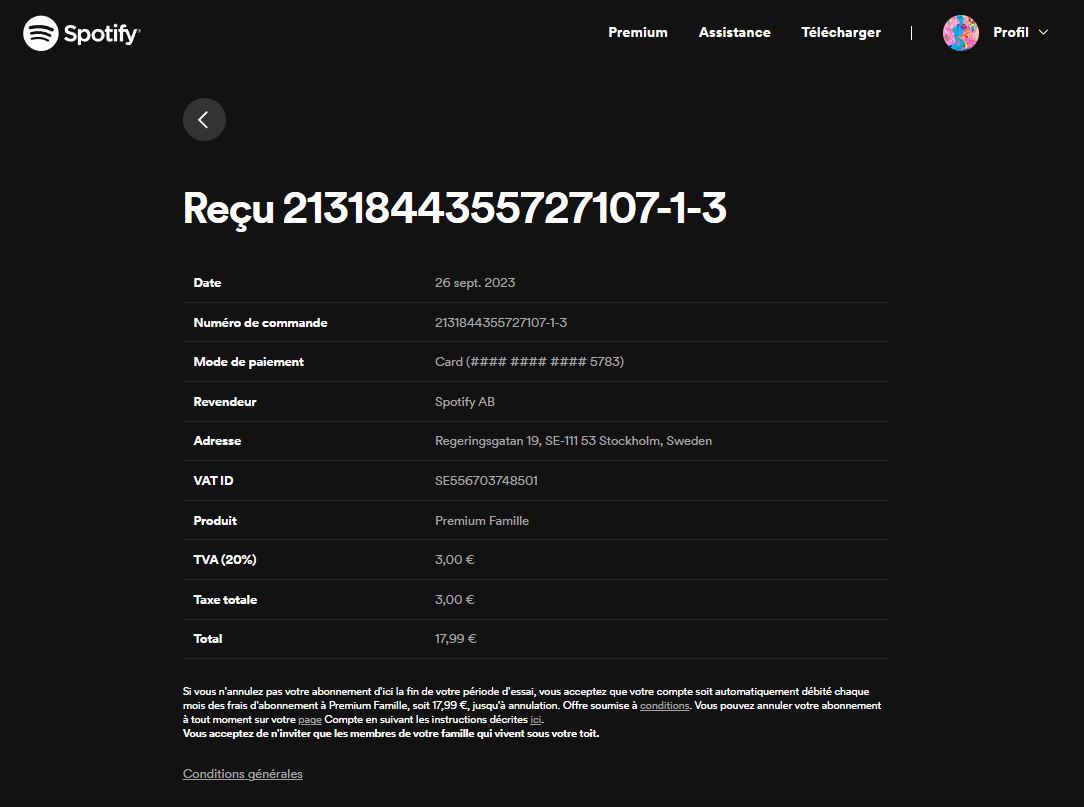Select the address 'Regeringsgatan 19, SE-111 53 Stockholm, Sweden'
The image size is (1084, 807).
pos(573,441)
